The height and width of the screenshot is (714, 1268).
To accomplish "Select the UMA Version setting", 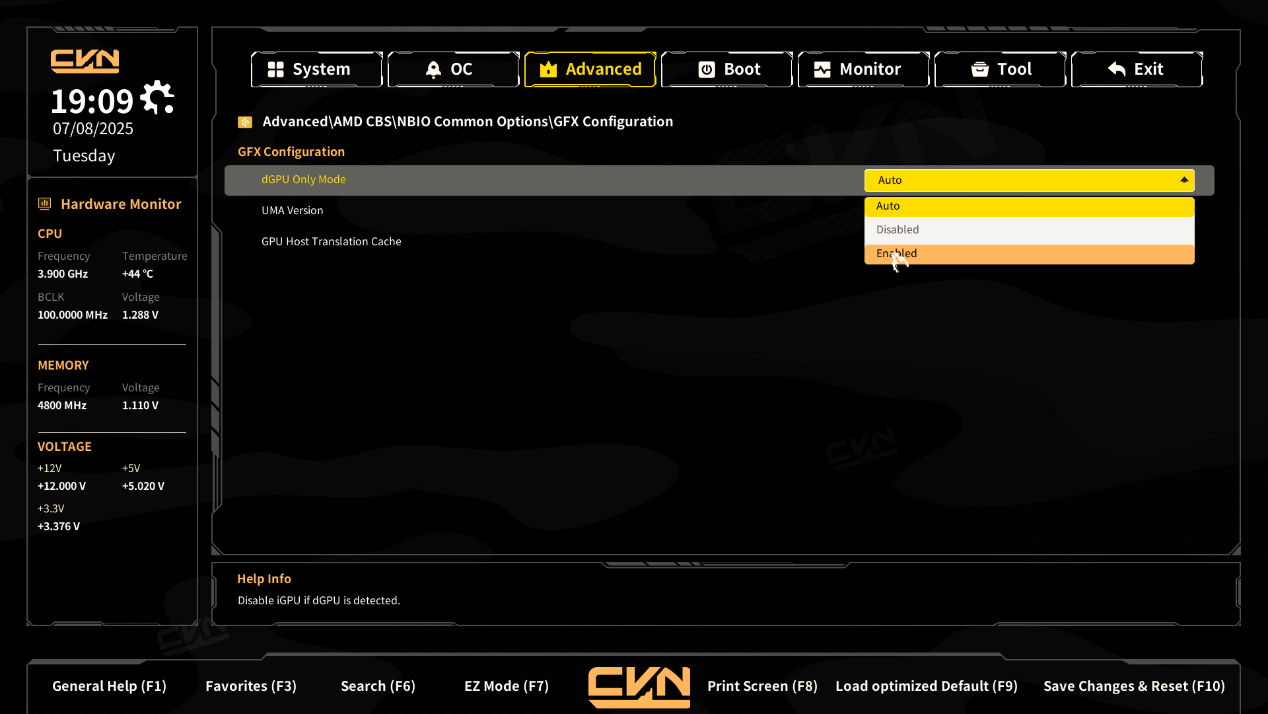I will 292,211.
